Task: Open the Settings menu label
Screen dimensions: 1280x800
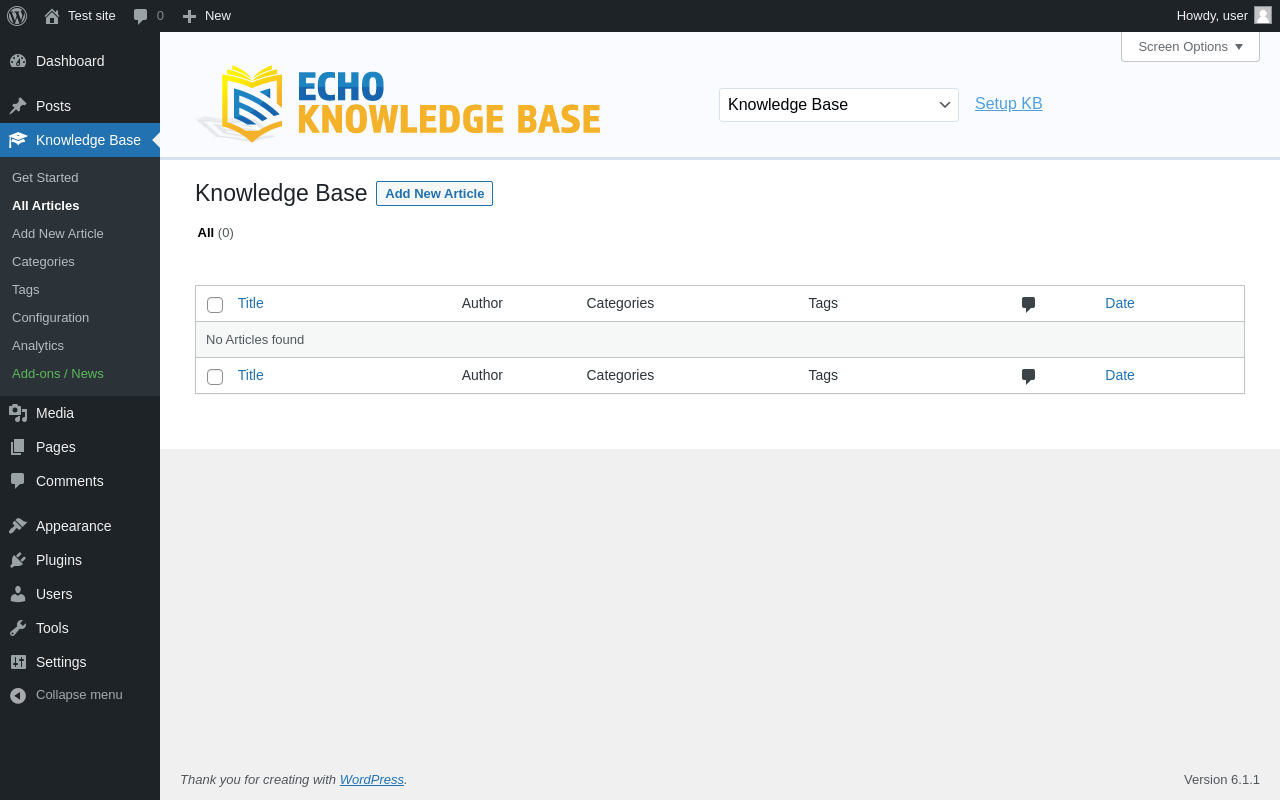Action: pos(61,662)
